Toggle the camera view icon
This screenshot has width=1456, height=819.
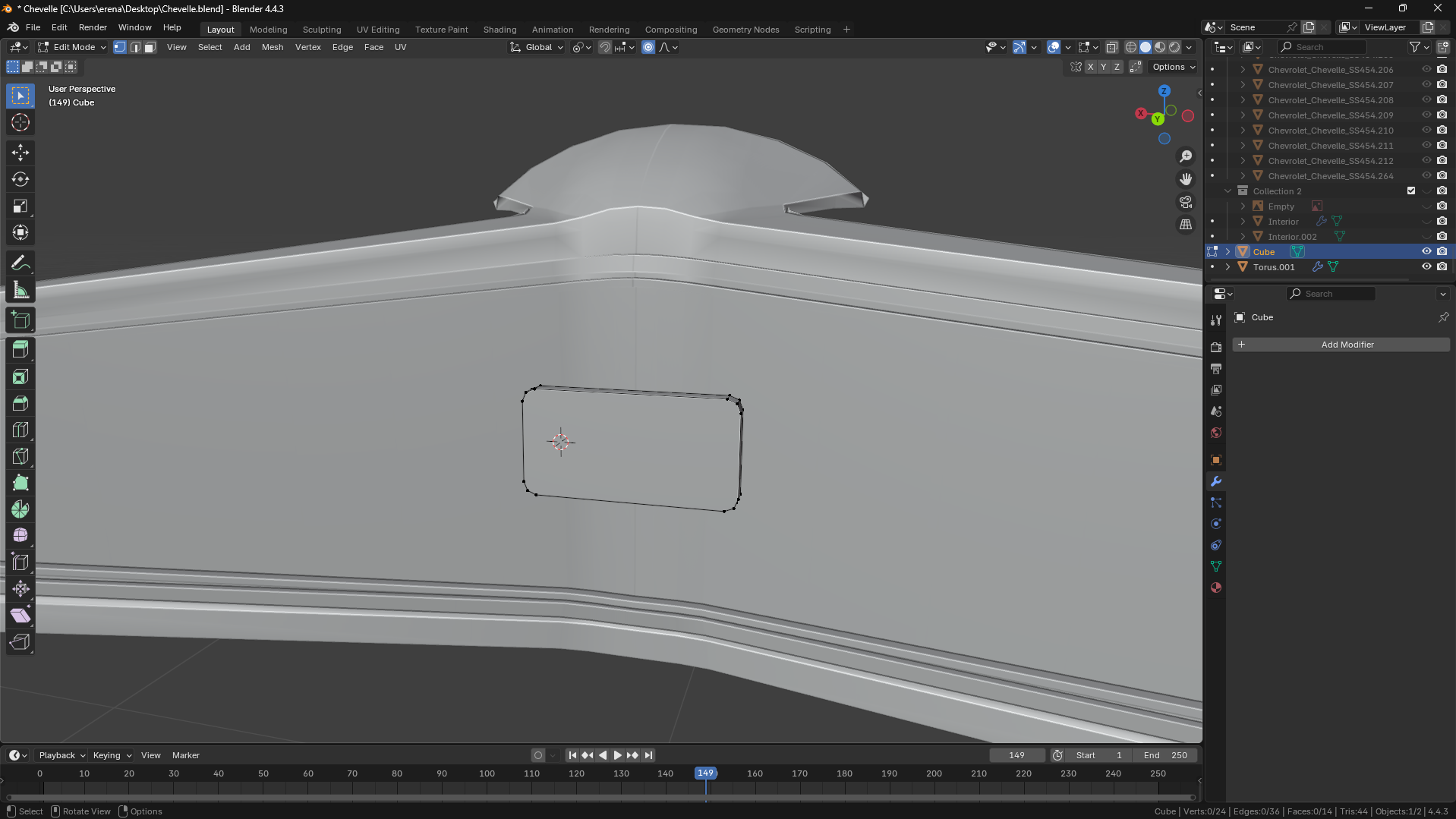pos(1186,202)
